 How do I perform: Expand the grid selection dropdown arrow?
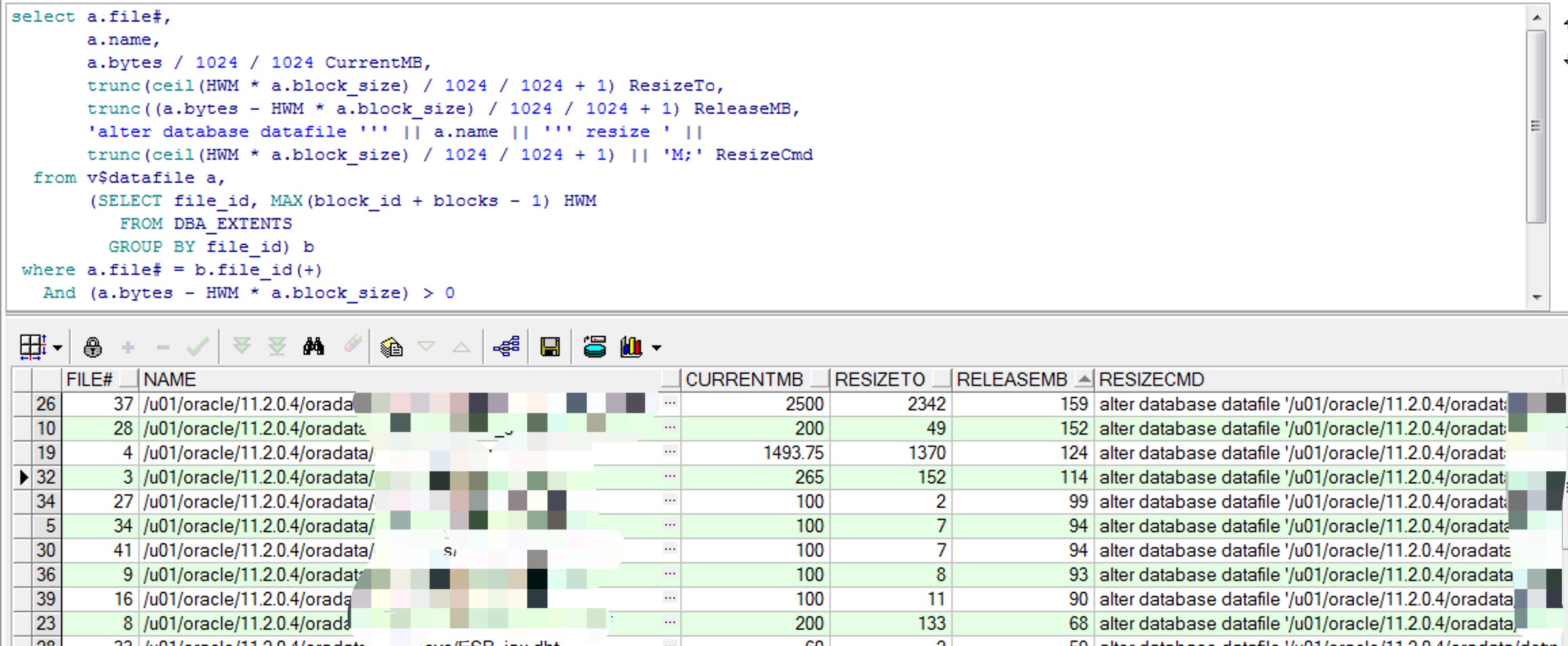[x=58, y=348]
